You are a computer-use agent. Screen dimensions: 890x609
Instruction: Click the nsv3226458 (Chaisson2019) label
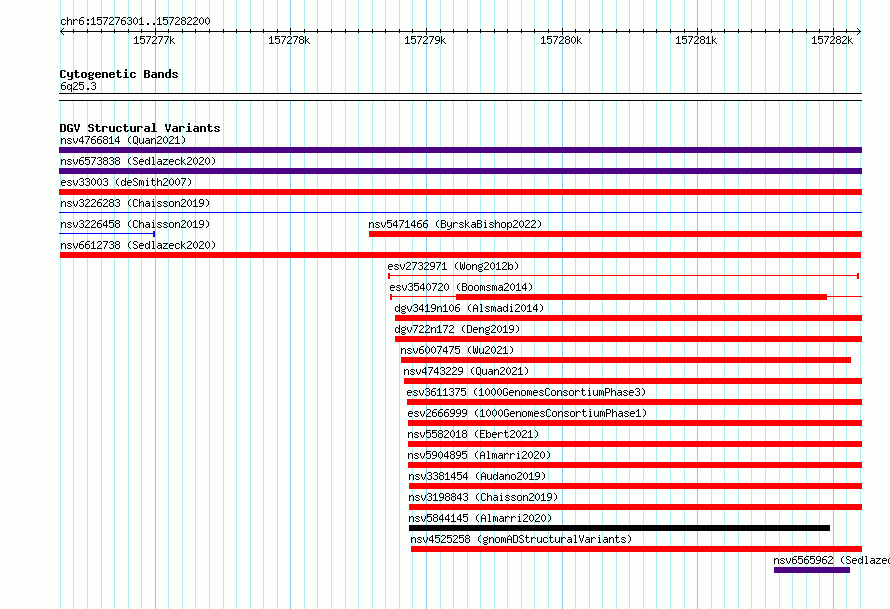click(135, 224)
